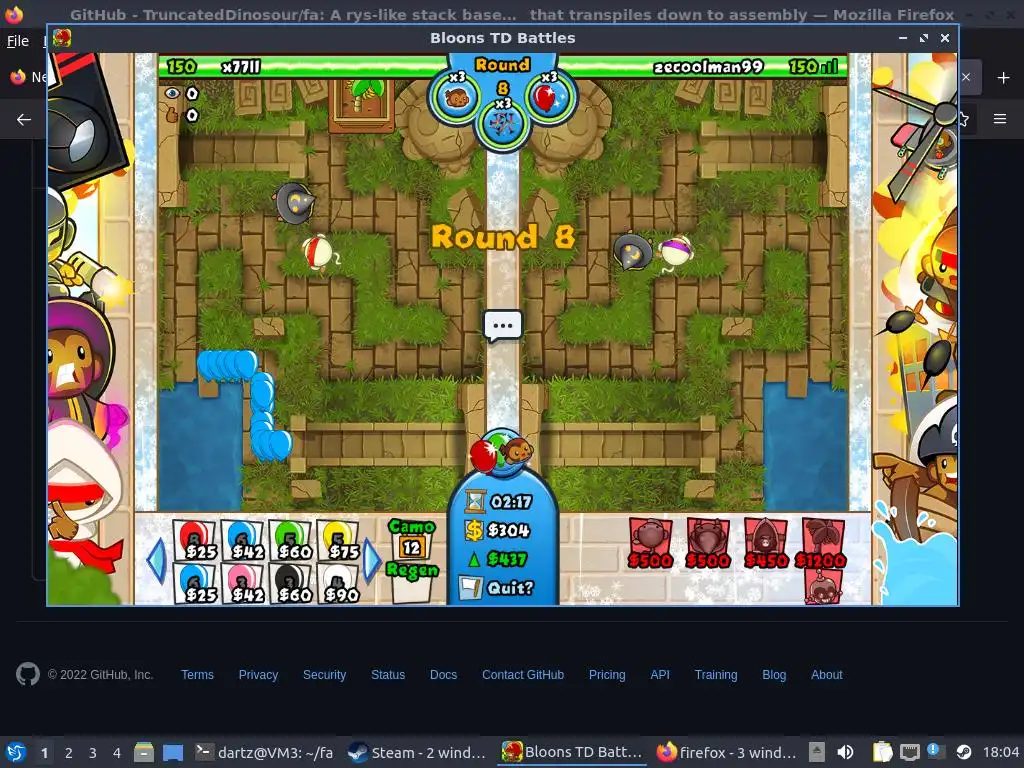This screenshot has width=1024, height=768.
Task: Toggle the camo eye indicator
Action: (172, 93)
